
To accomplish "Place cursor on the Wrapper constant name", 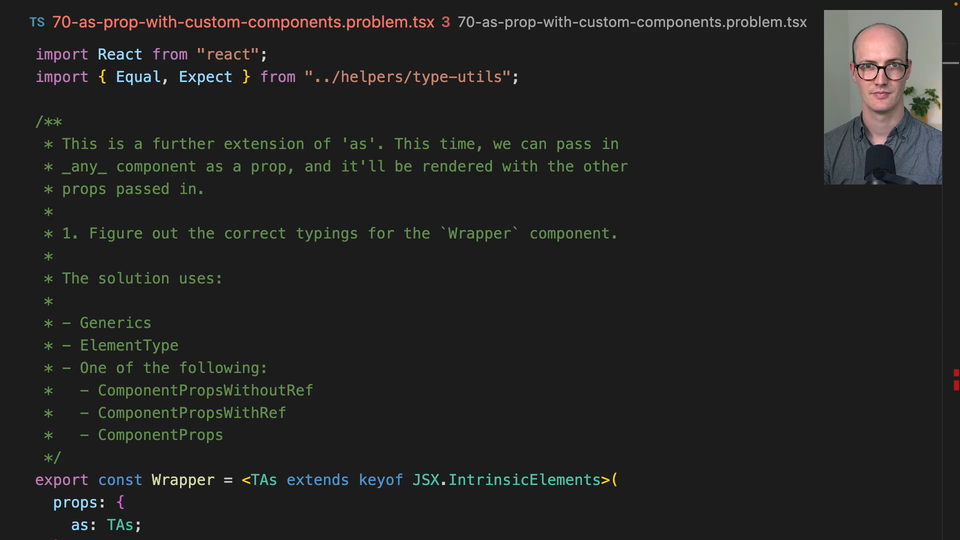I will click(x=183, y=480).
